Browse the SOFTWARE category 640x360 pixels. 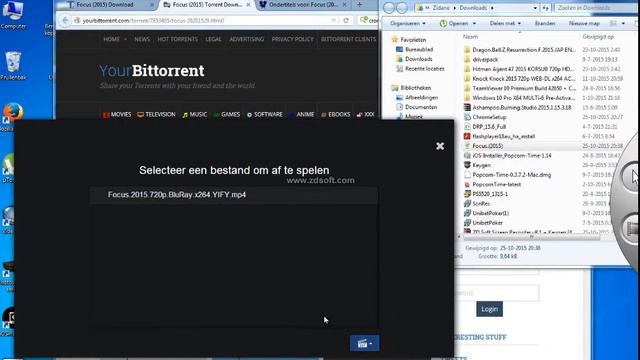(265, 115)
